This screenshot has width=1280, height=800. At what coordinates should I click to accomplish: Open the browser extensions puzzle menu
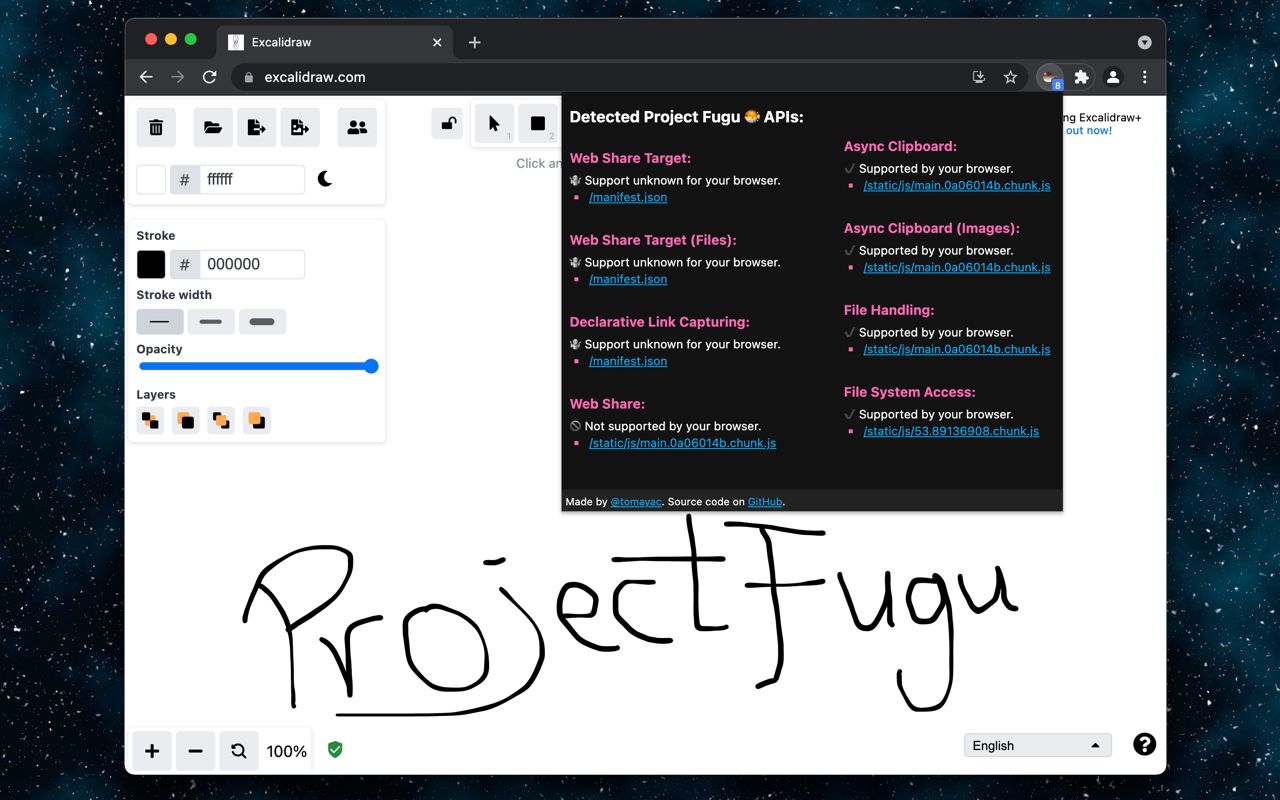pos(1081,77)
